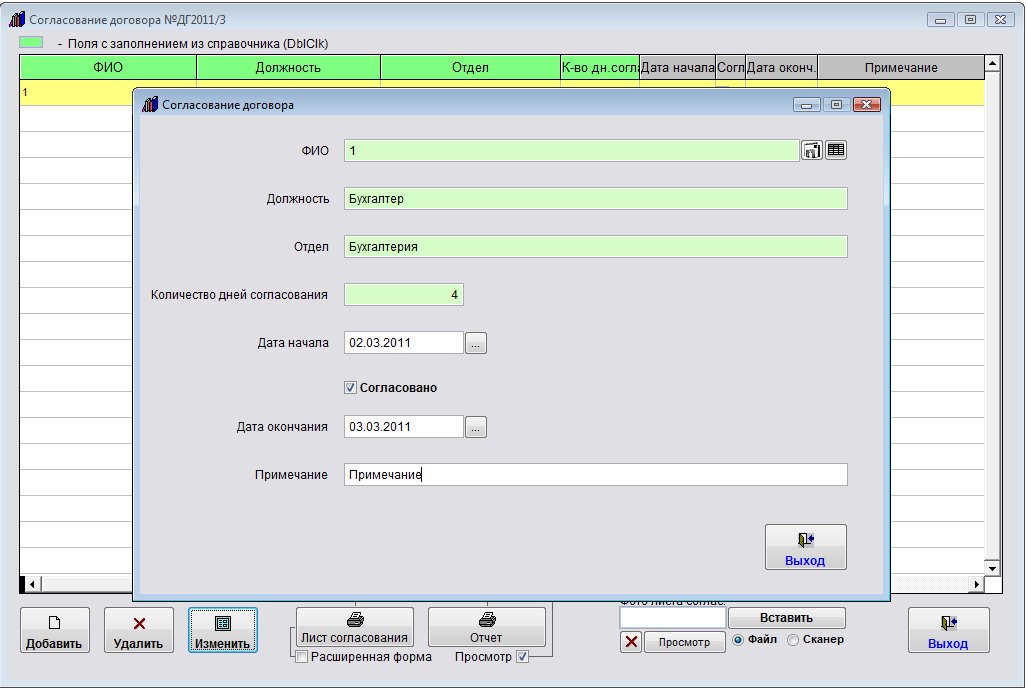Select table row with ФИО value 1

click(76, 92)
